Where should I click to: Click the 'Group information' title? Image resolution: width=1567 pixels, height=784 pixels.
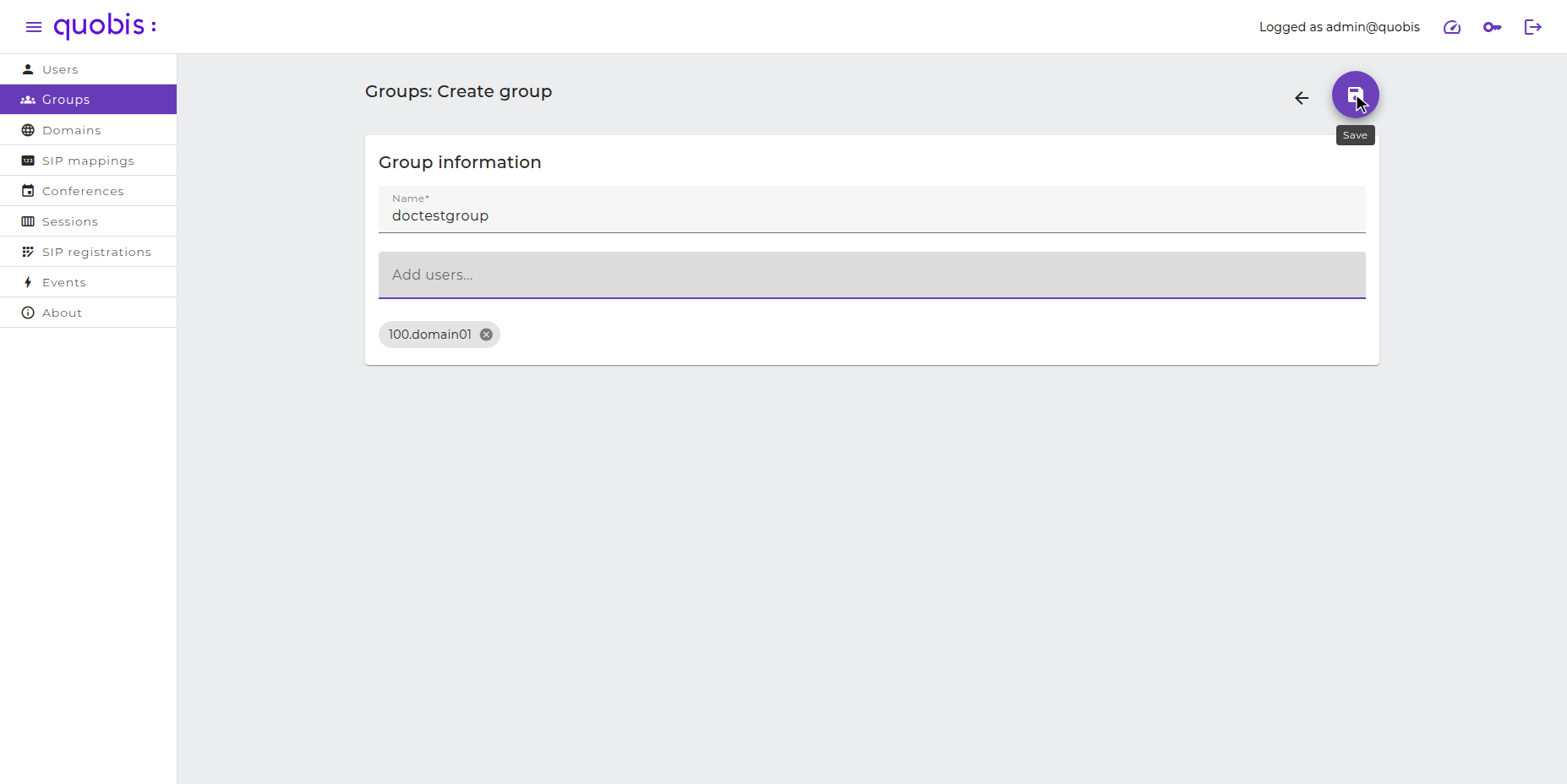pyautogui.click(x=460, y=162)
